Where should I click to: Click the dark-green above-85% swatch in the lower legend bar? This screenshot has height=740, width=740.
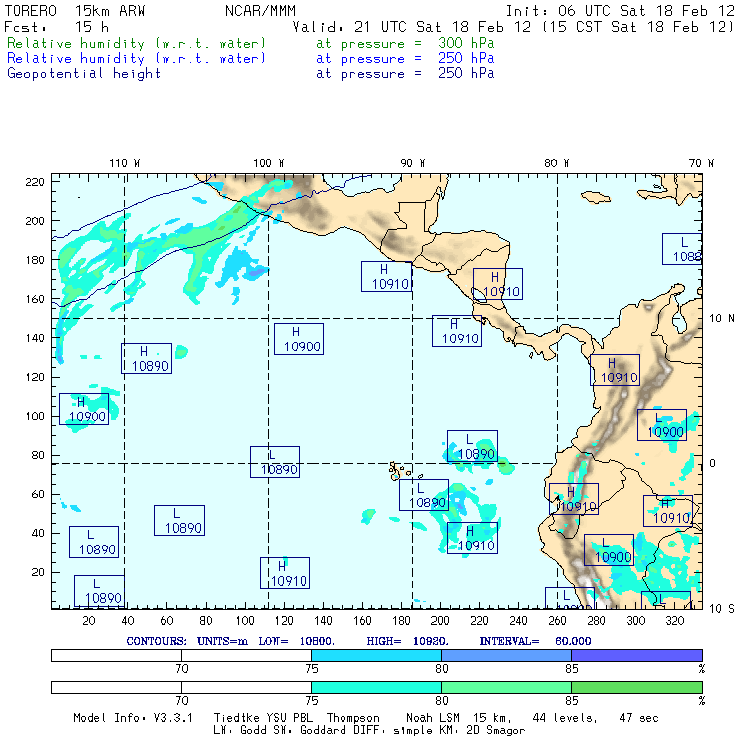637,687
